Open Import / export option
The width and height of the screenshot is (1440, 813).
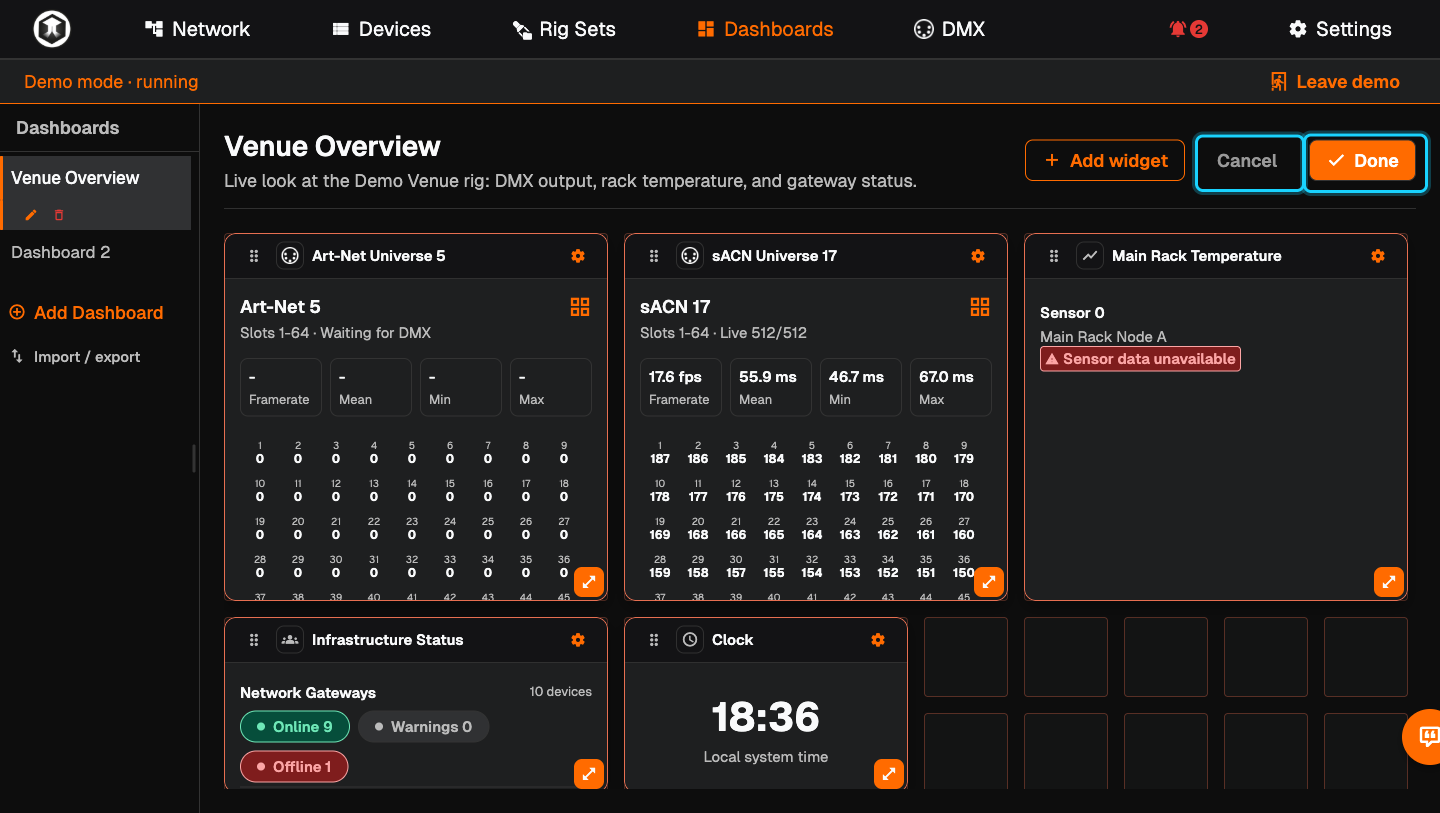tap(75, 357)
